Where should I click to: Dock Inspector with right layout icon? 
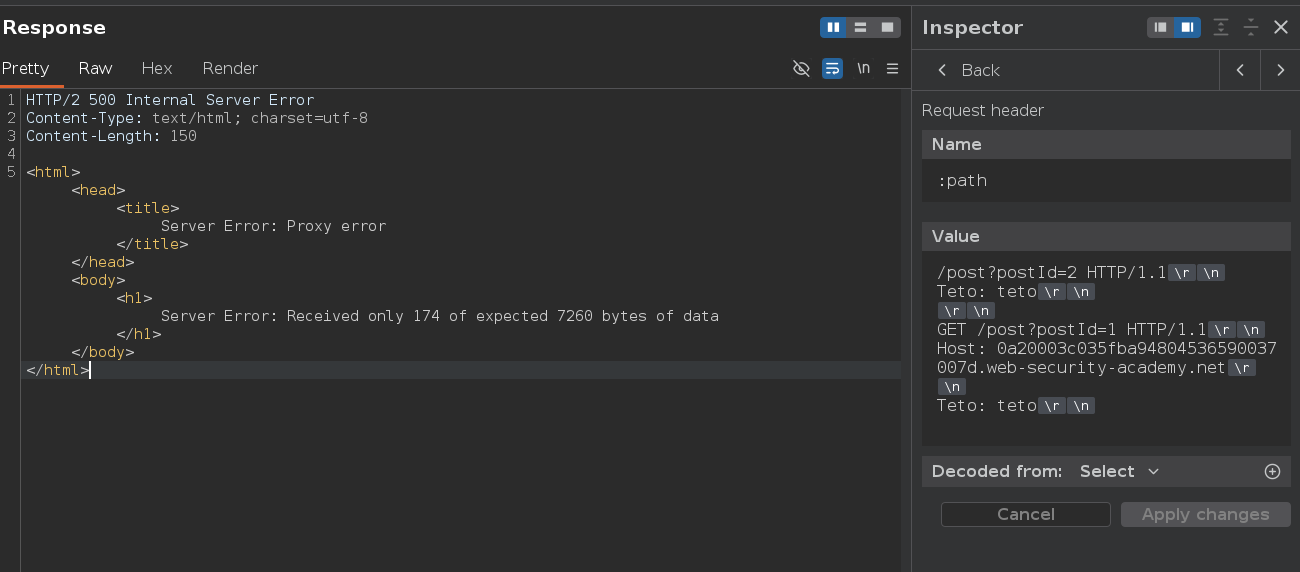[1187, 27]
